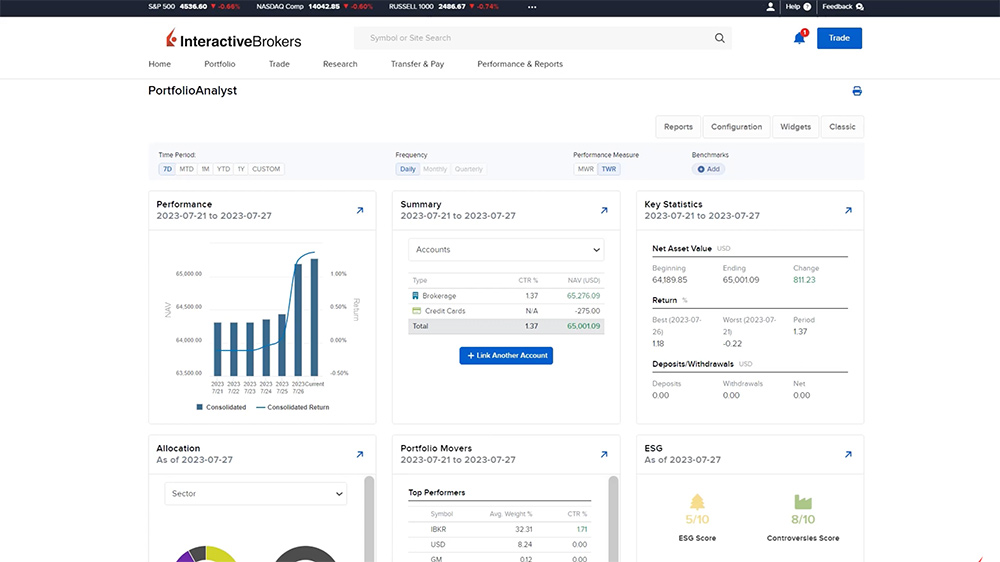Click the Change value 811.23
The image size is (1000, 562).
pyautogui.click(x=804, y=280)
